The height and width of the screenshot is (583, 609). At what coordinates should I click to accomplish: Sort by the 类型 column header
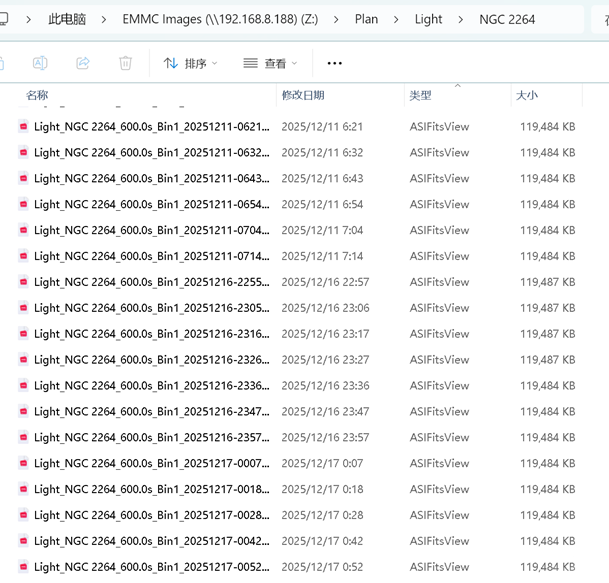420,95
